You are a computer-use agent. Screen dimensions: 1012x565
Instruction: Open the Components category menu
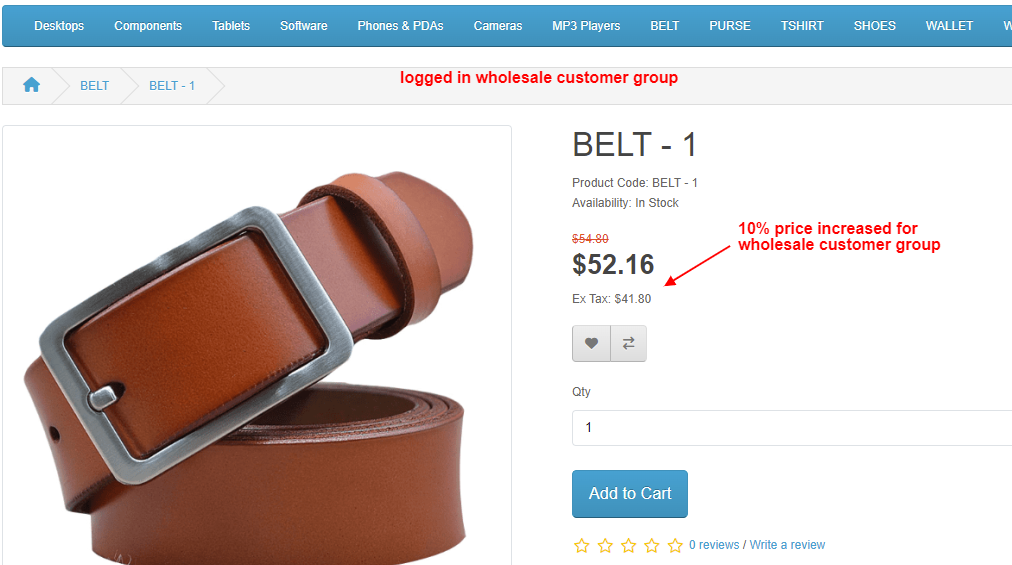(148, 26)
